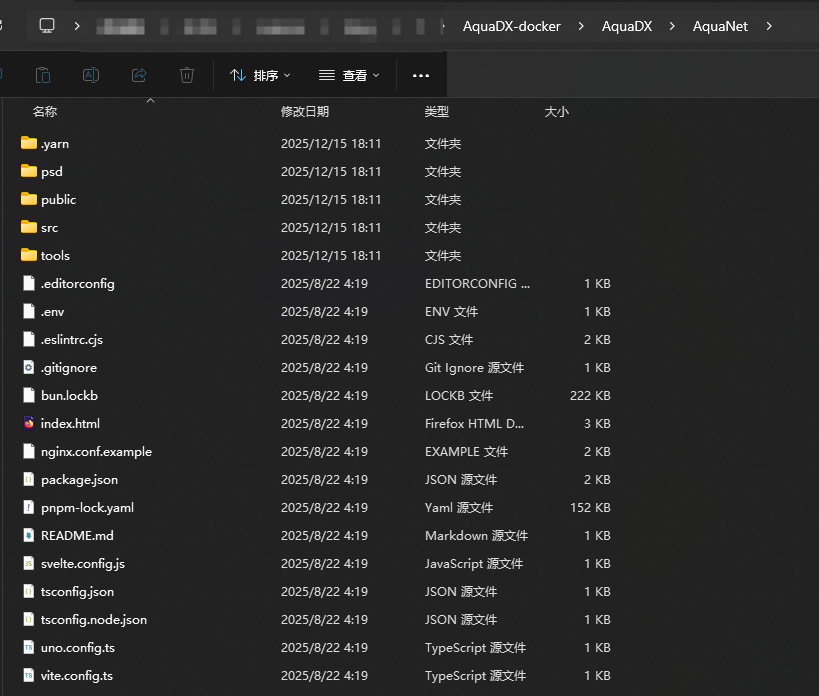This screenshot has width=819, height=696.
Task: Select the tools folder icon
Action: pos(29,255)
